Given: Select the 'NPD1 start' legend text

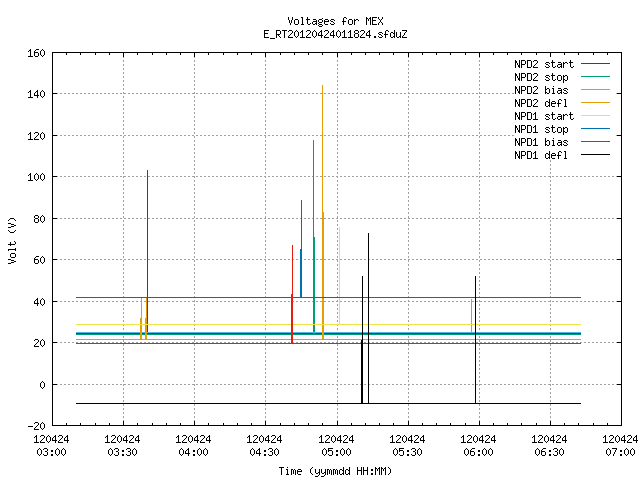Looking at the screenshot, I should (x=544, y=116).
